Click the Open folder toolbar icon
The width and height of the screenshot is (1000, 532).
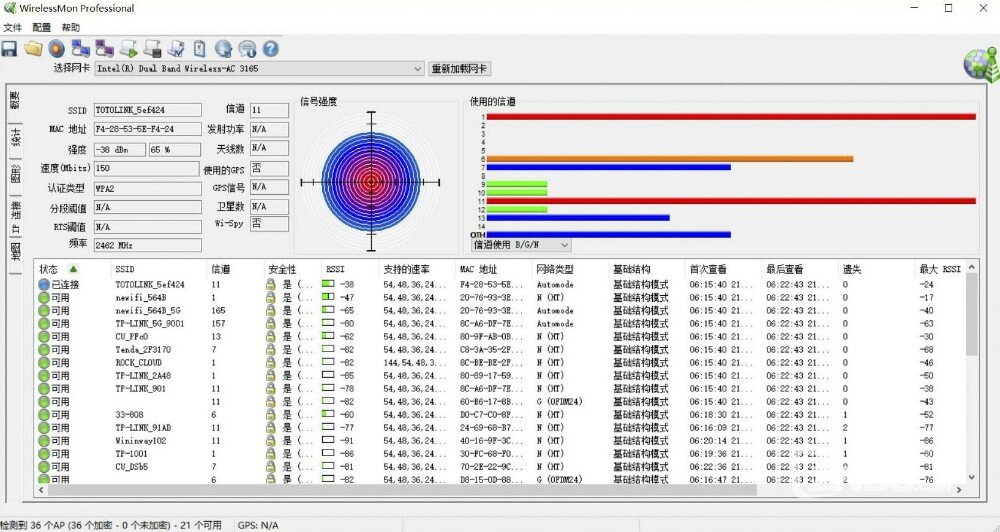[x=33, y=48]
